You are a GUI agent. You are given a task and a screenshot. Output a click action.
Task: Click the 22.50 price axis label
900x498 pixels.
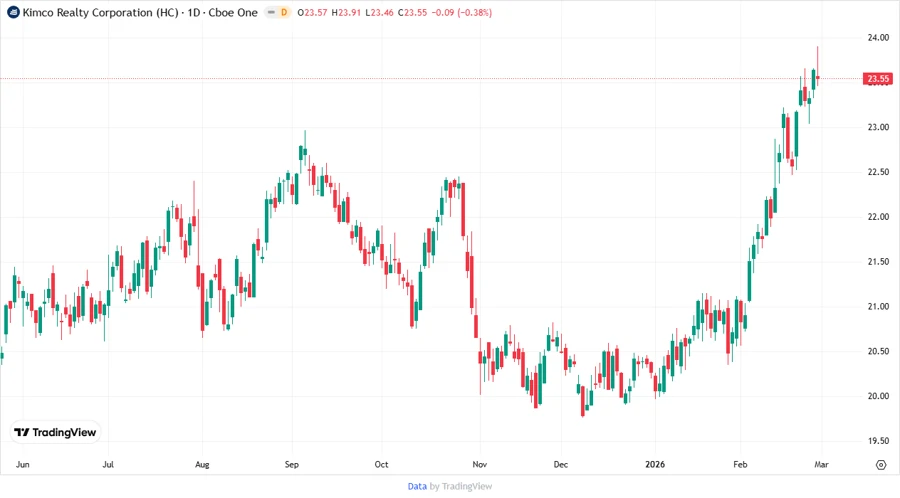click(x=878, y=172)
